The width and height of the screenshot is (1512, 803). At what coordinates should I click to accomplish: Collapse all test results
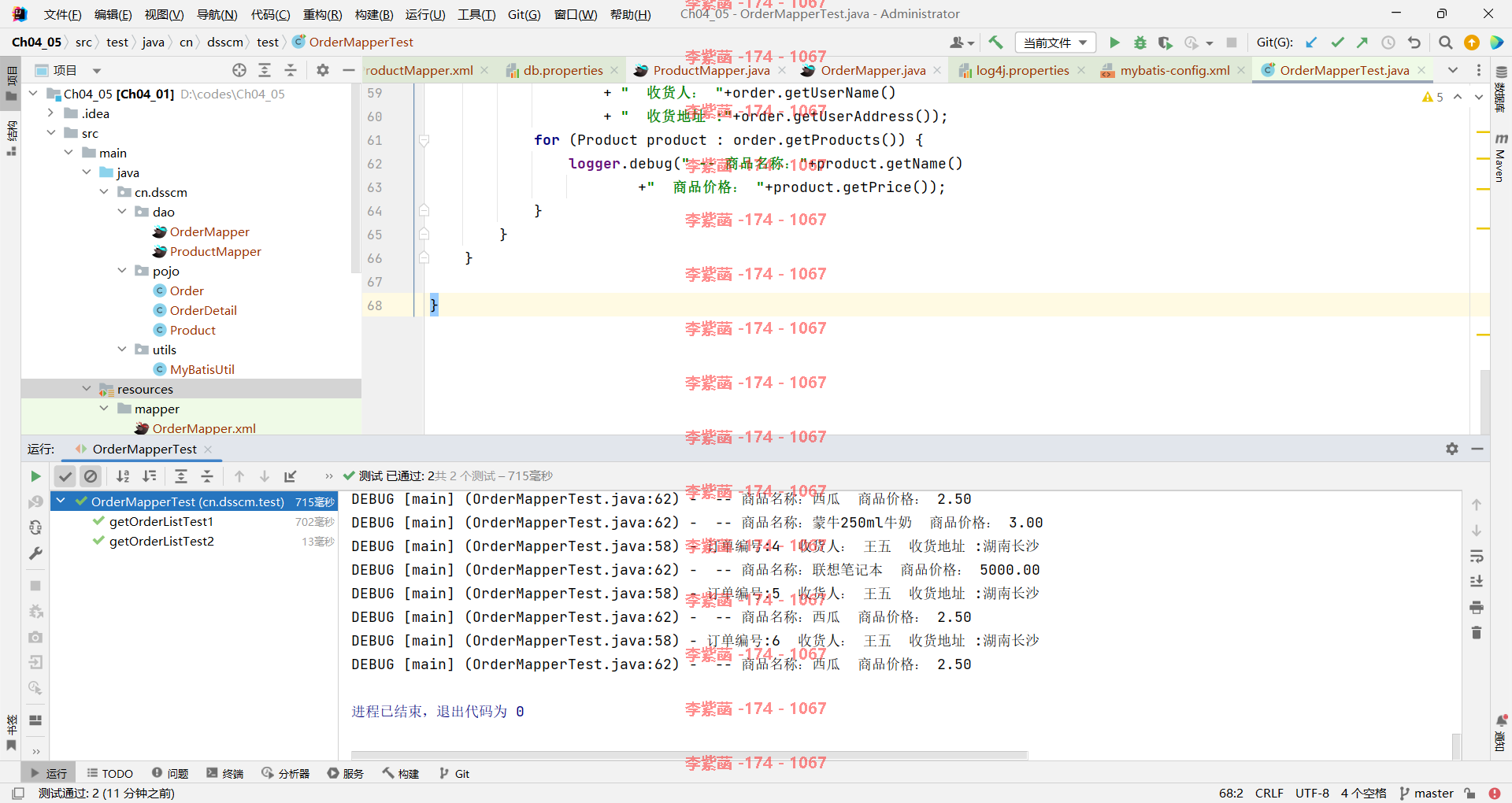[207, 476]
